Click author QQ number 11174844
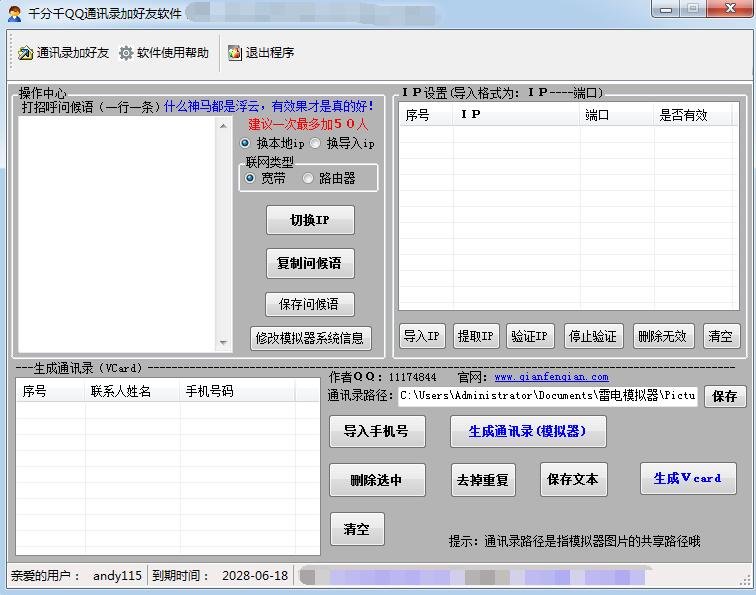This screenshot has width=756, height=595. pyautogui.click(x=413, y=377)
